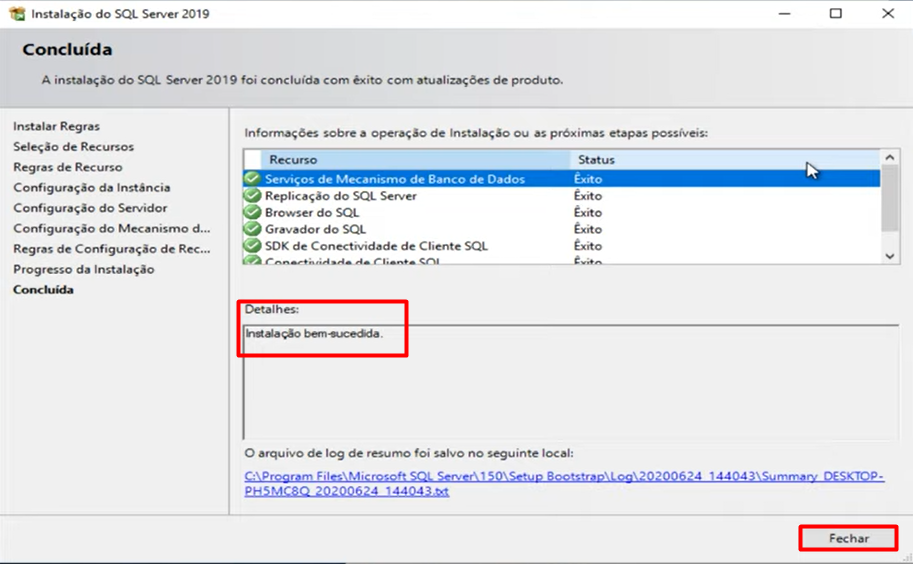913x564 pixels.
Task: Click the Instalar Regras step
Action: [x=56, y=126]
